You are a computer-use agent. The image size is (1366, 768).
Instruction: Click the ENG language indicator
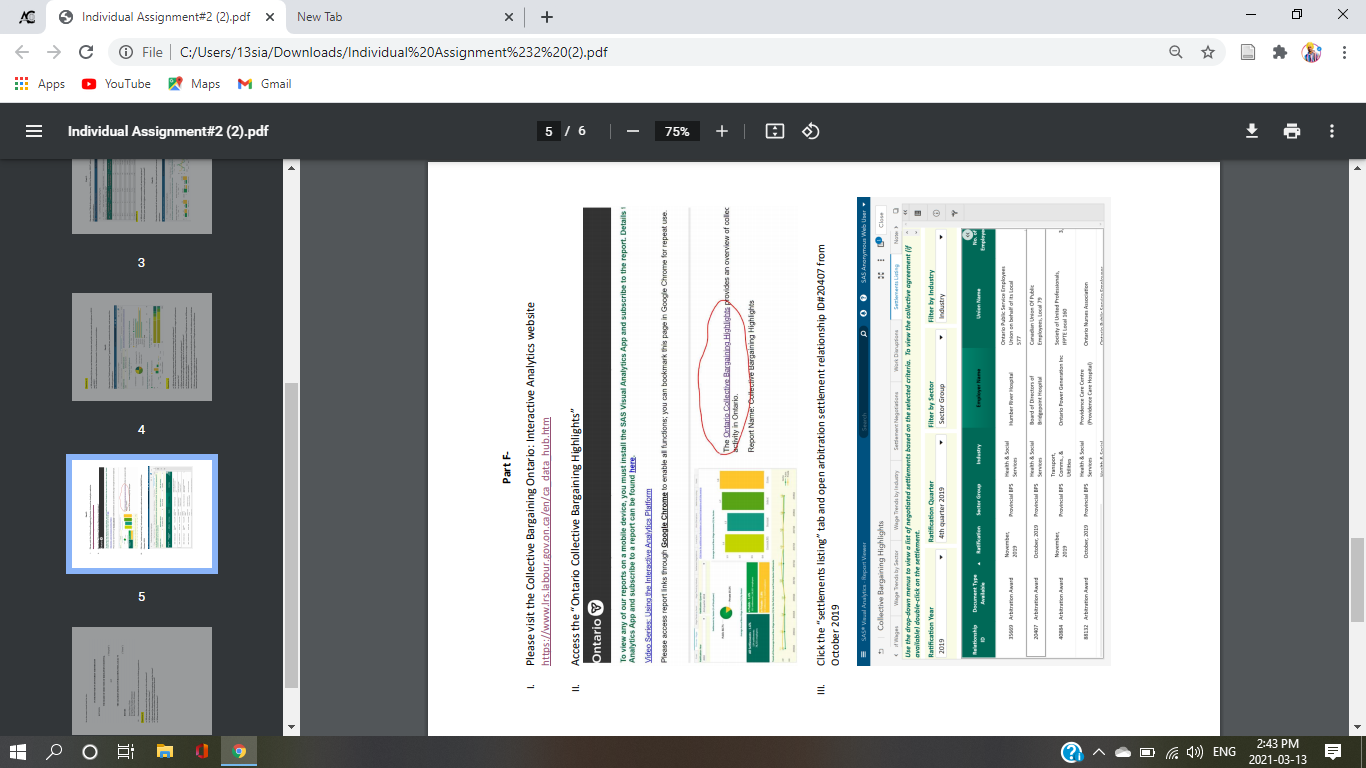pos(1224,752)
